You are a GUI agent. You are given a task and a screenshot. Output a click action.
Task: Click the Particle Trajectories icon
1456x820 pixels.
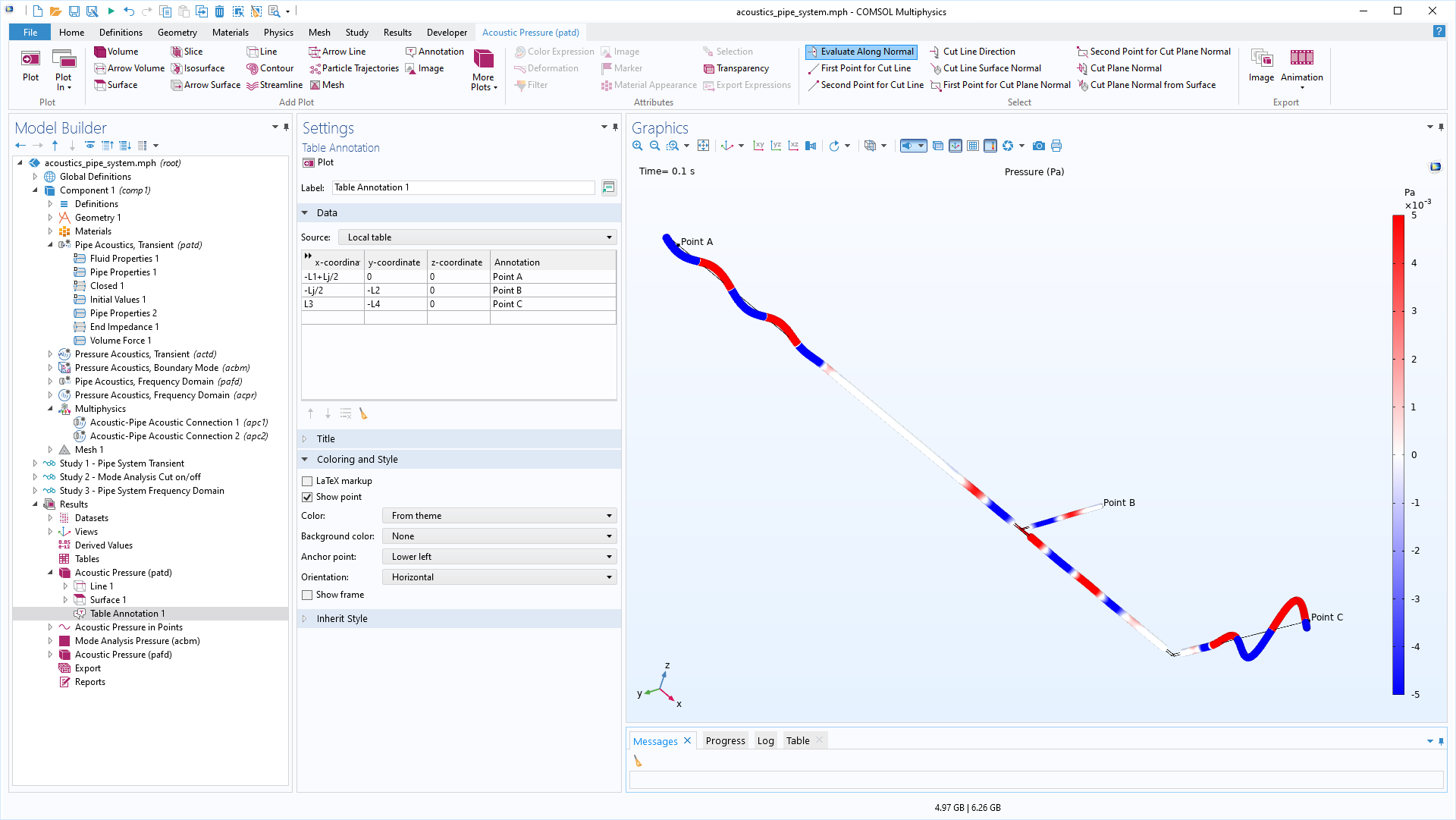[315, 68]
